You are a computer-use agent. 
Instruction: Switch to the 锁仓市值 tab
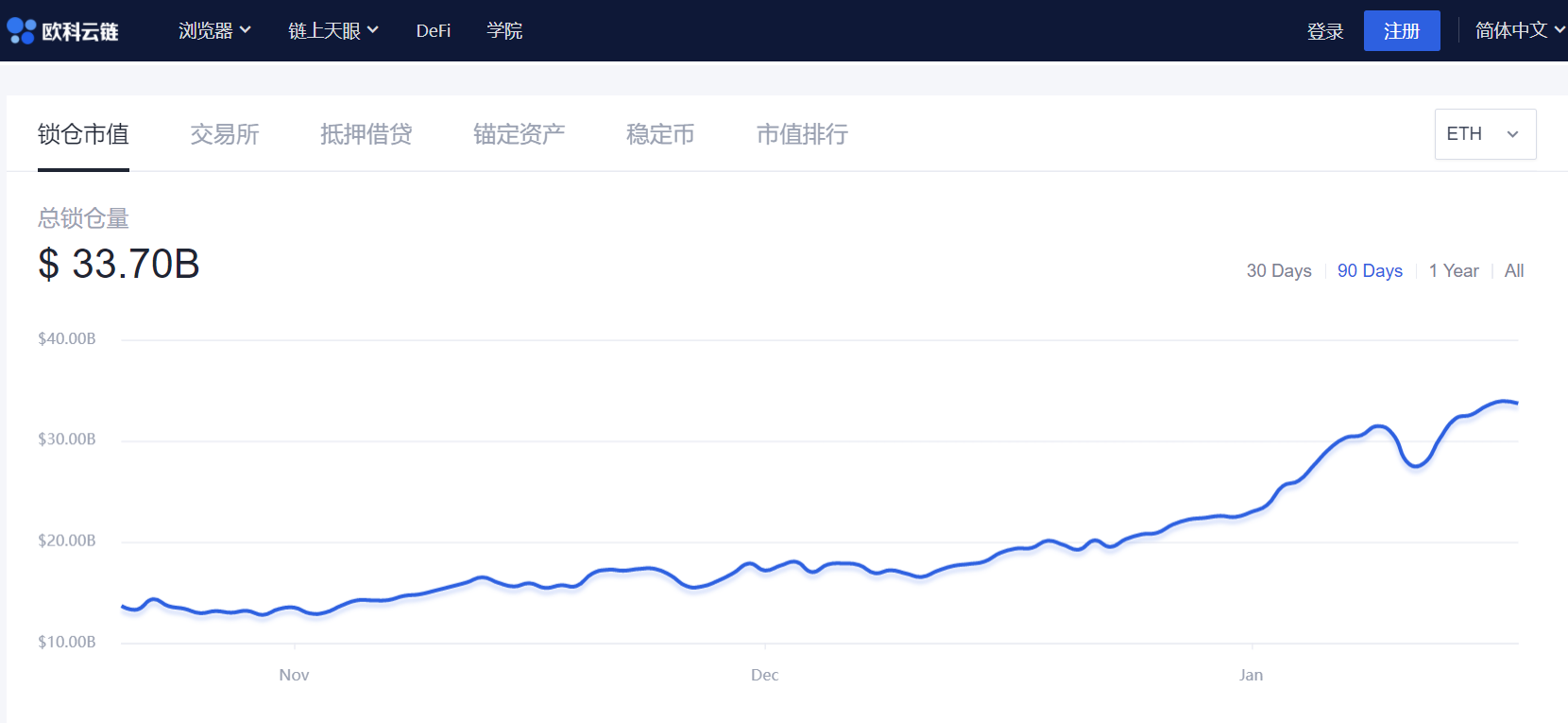(83, 134)
